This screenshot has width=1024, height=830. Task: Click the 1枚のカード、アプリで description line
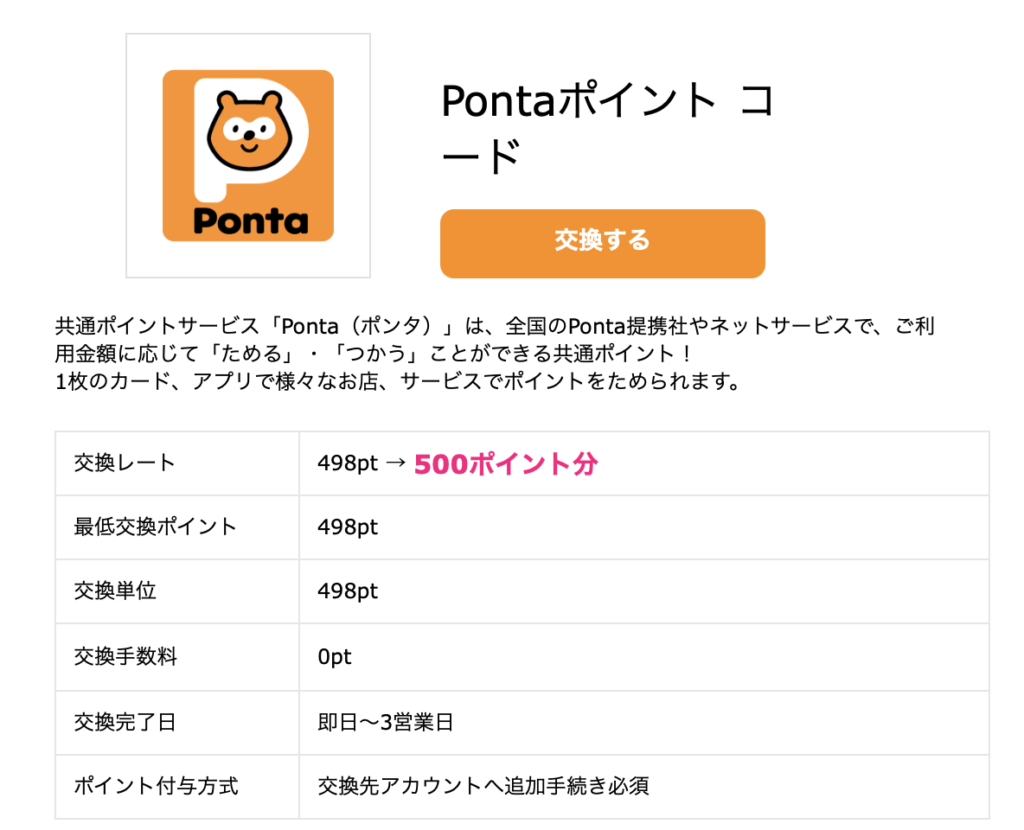pyautogui.click(x=397, y=381)
